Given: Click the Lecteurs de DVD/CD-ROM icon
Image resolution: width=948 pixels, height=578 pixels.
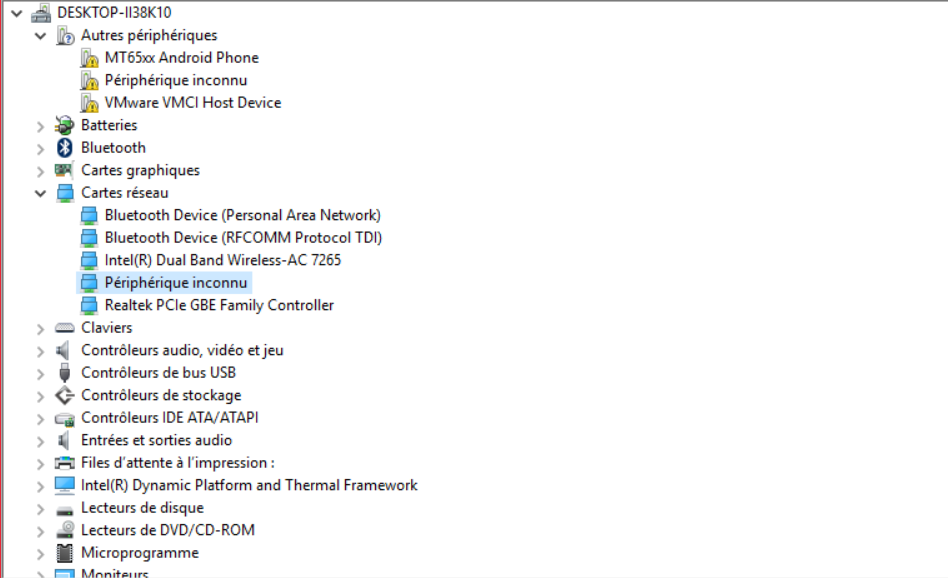Looking at the screenshot, I should (x=65, y=530).
